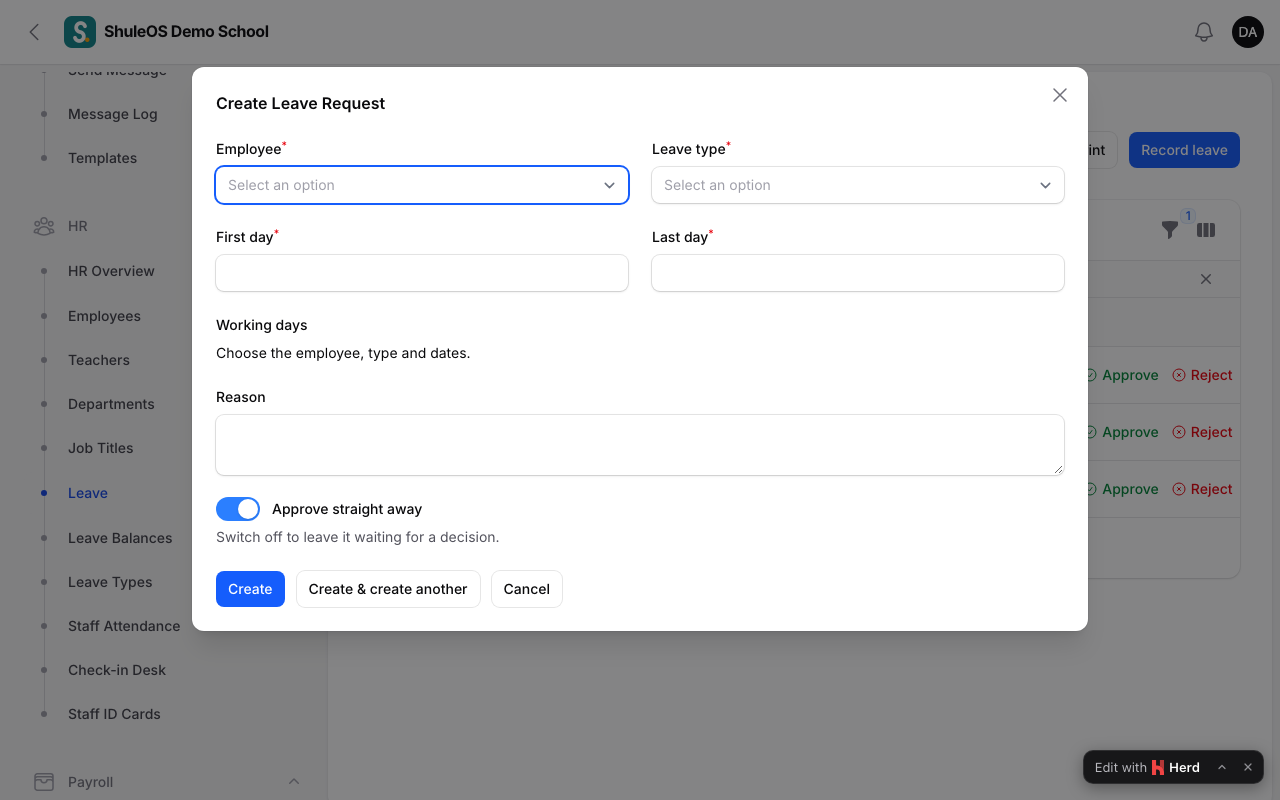This screenshot has height=800, width=1280.
Task: Toggle table columns icon
Action: [x=1206, y=230]
